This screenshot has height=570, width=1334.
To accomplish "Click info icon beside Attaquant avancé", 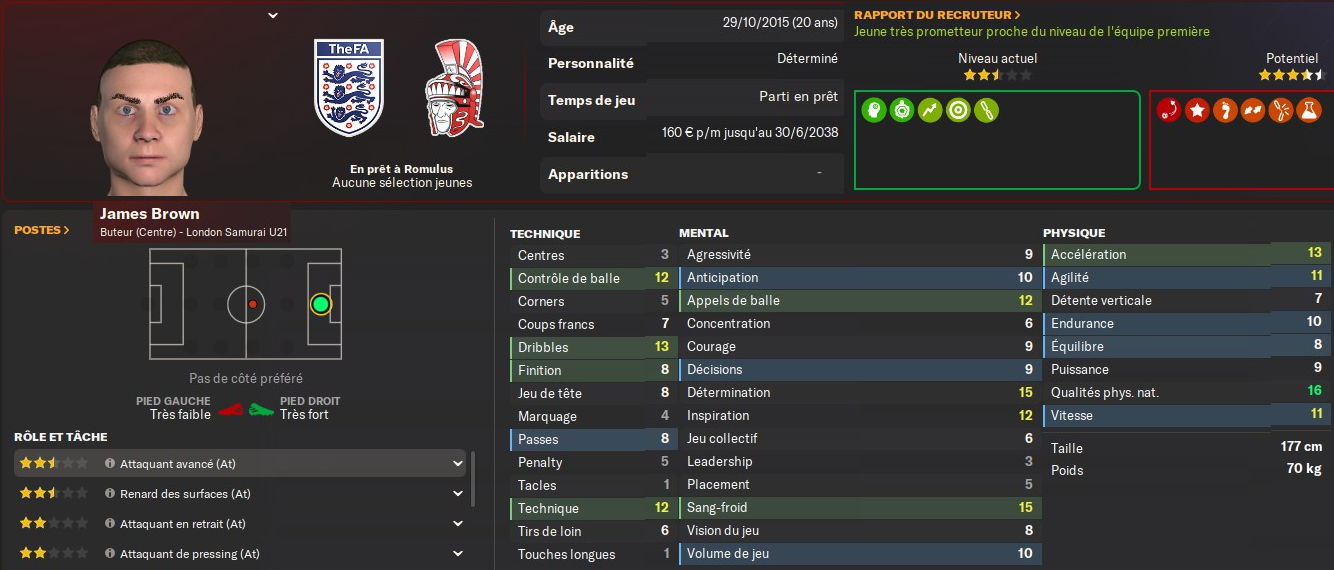I will [x=110, y=464].
